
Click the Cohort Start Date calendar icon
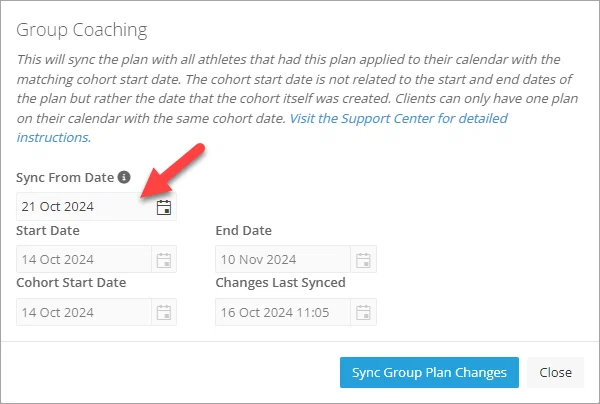click(x=164, y=312)
